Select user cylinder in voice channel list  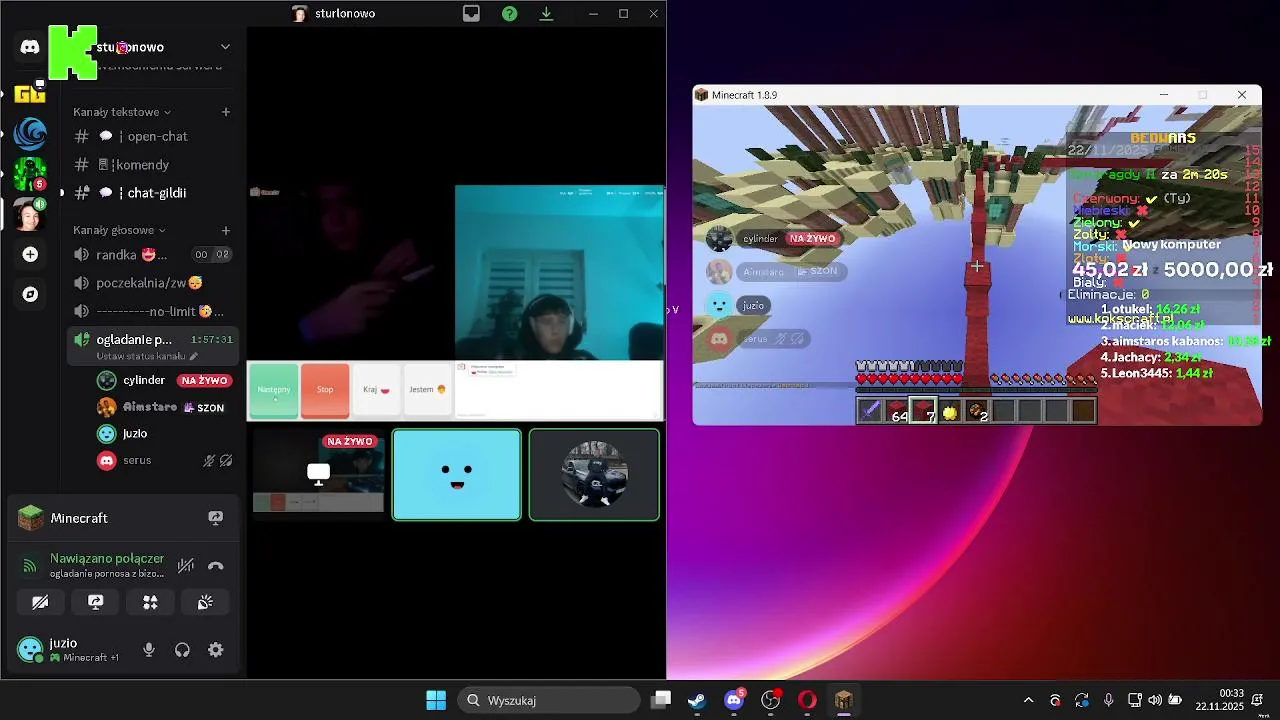(163, 380)
